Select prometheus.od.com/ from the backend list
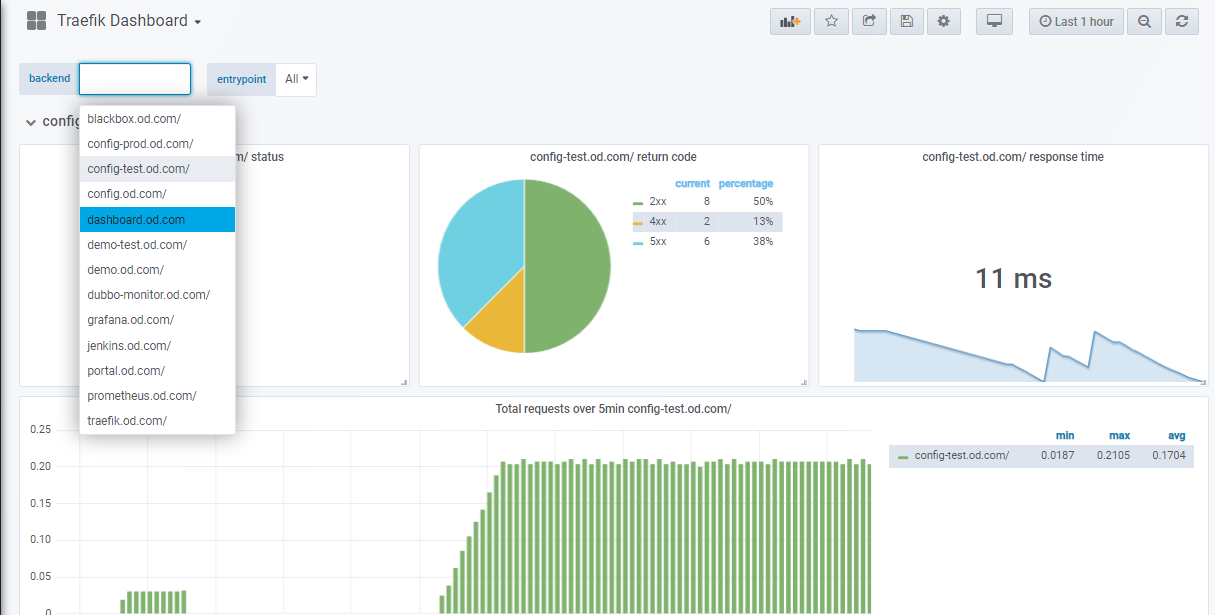This screenshot has width=1215, height=615. point(157,396)
